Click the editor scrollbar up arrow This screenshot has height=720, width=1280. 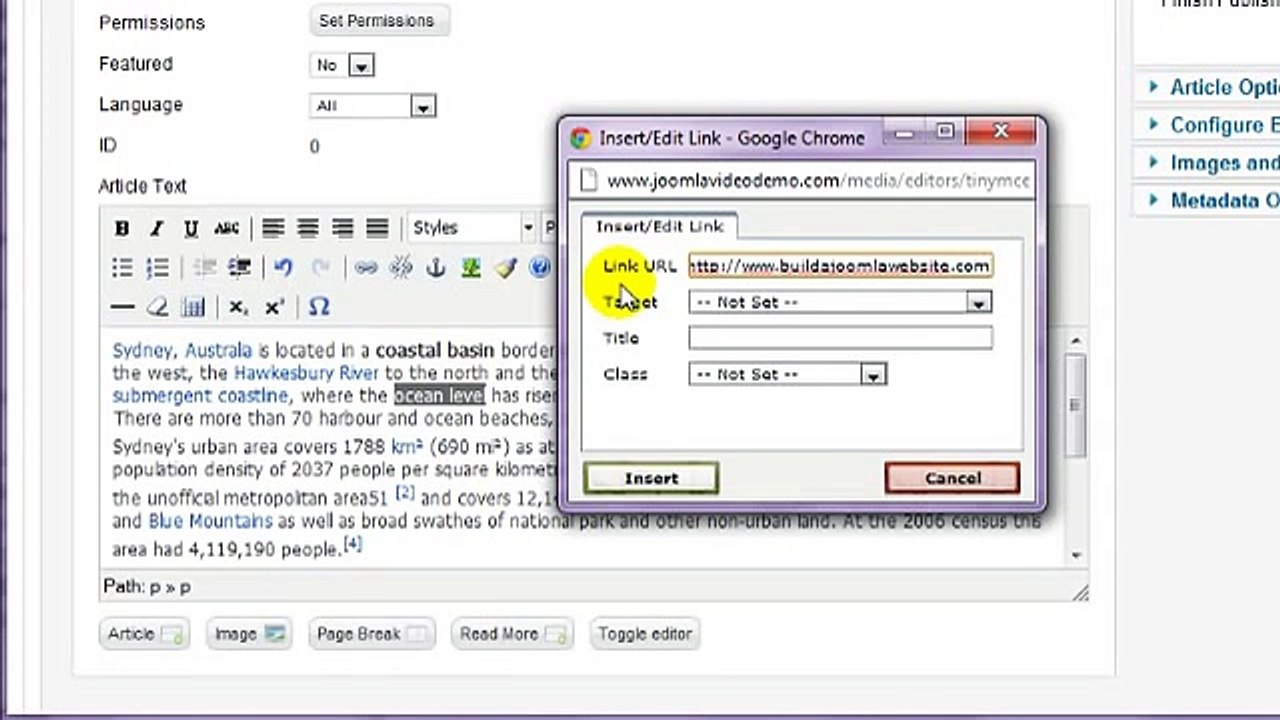click(x=1076, y=341)
